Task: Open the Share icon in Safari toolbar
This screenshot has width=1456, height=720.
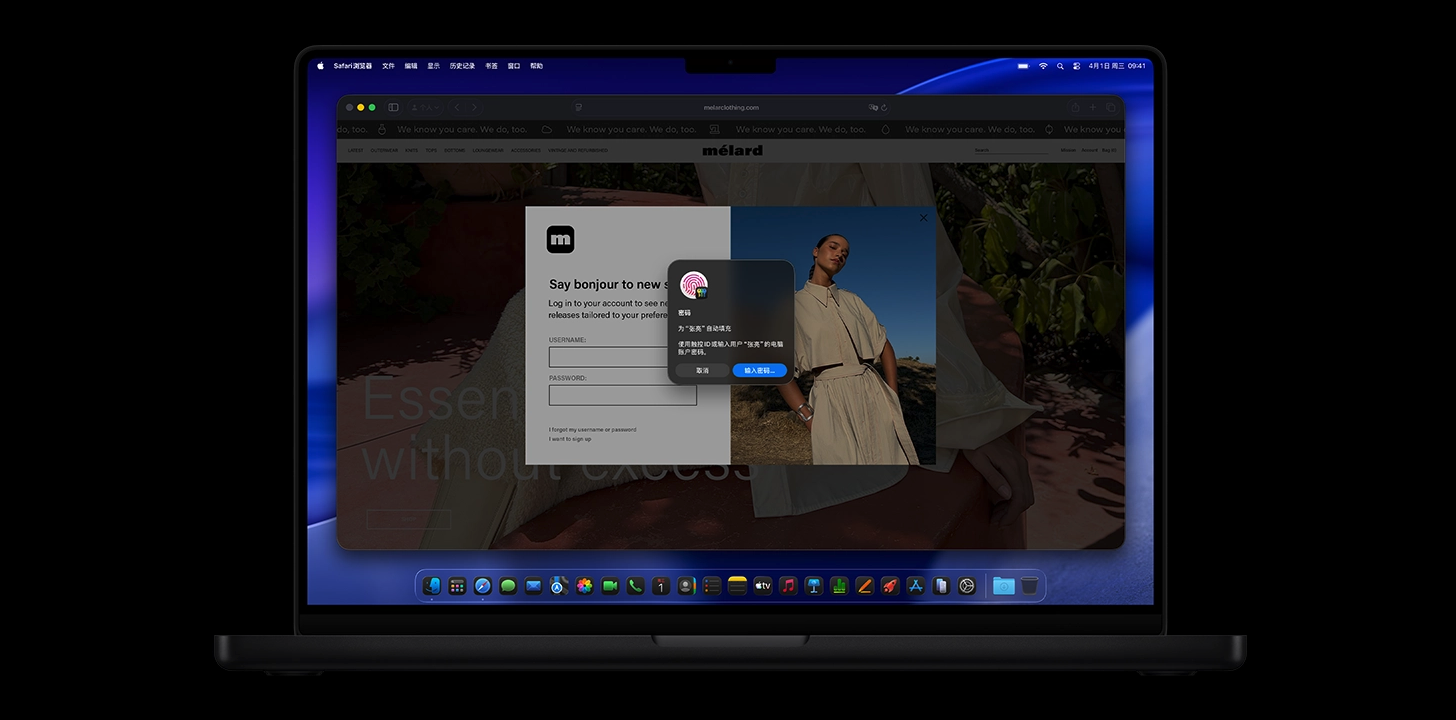Action: (x=1076, y=107)
